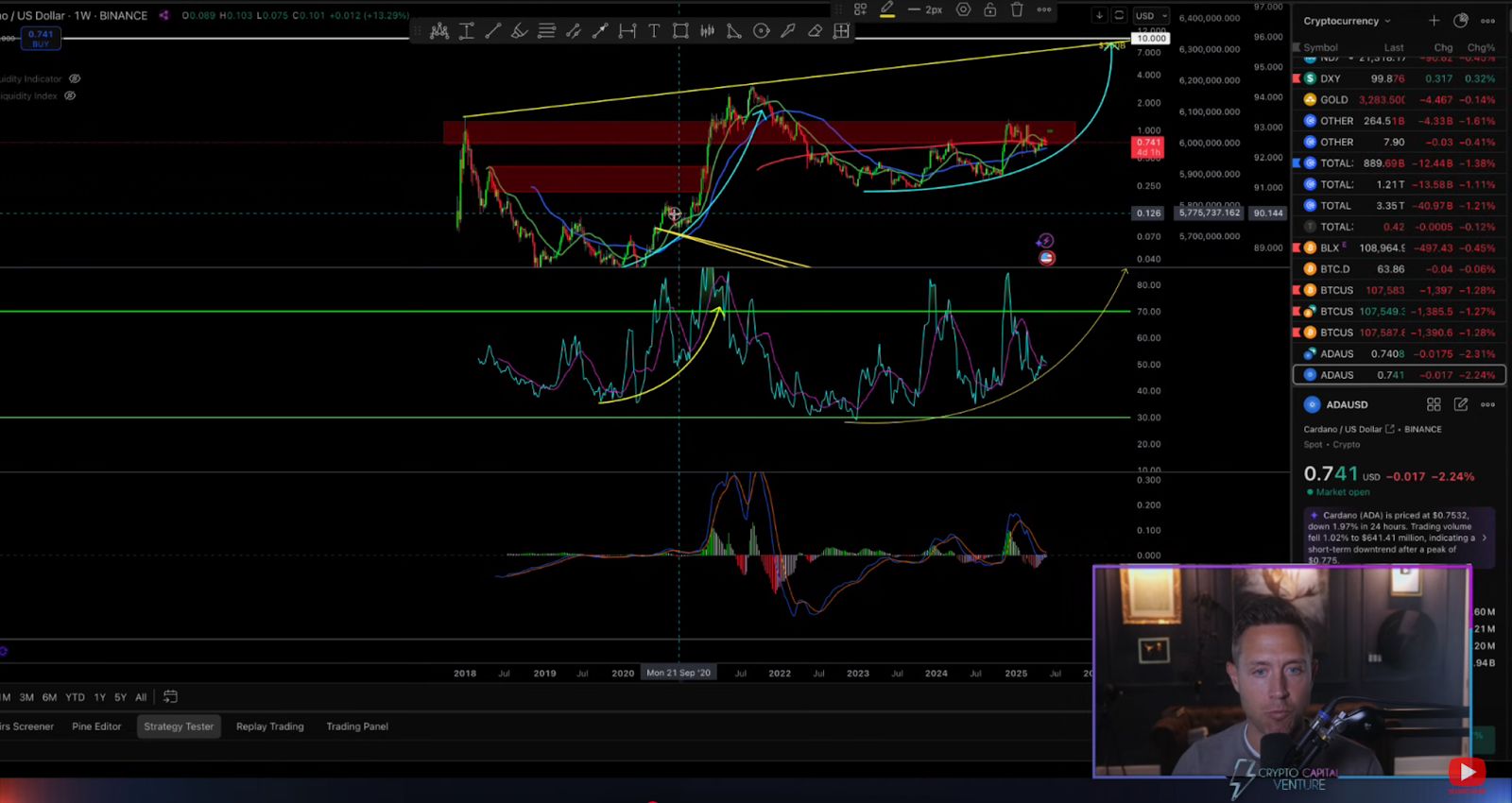Open the Strategy Tester tab
The height and width of the screenshot is (803, 1512).
point(179,726)
